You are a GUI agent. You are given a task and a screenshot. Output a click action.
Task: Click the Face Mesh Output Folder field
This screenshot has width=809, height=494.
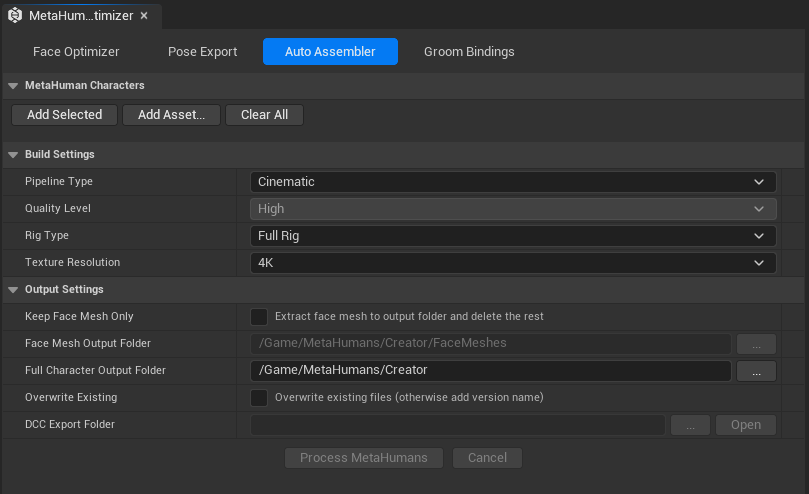click(491, 343)
